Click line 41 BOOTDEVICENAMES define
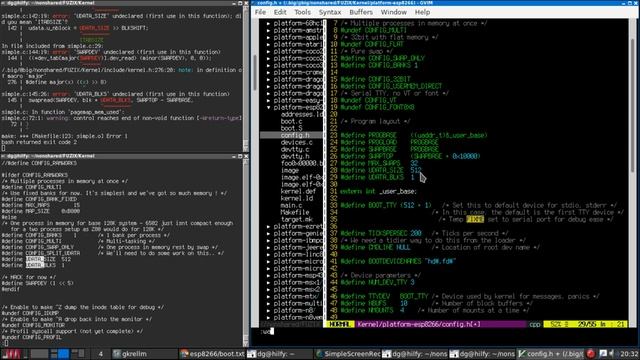 398,261
